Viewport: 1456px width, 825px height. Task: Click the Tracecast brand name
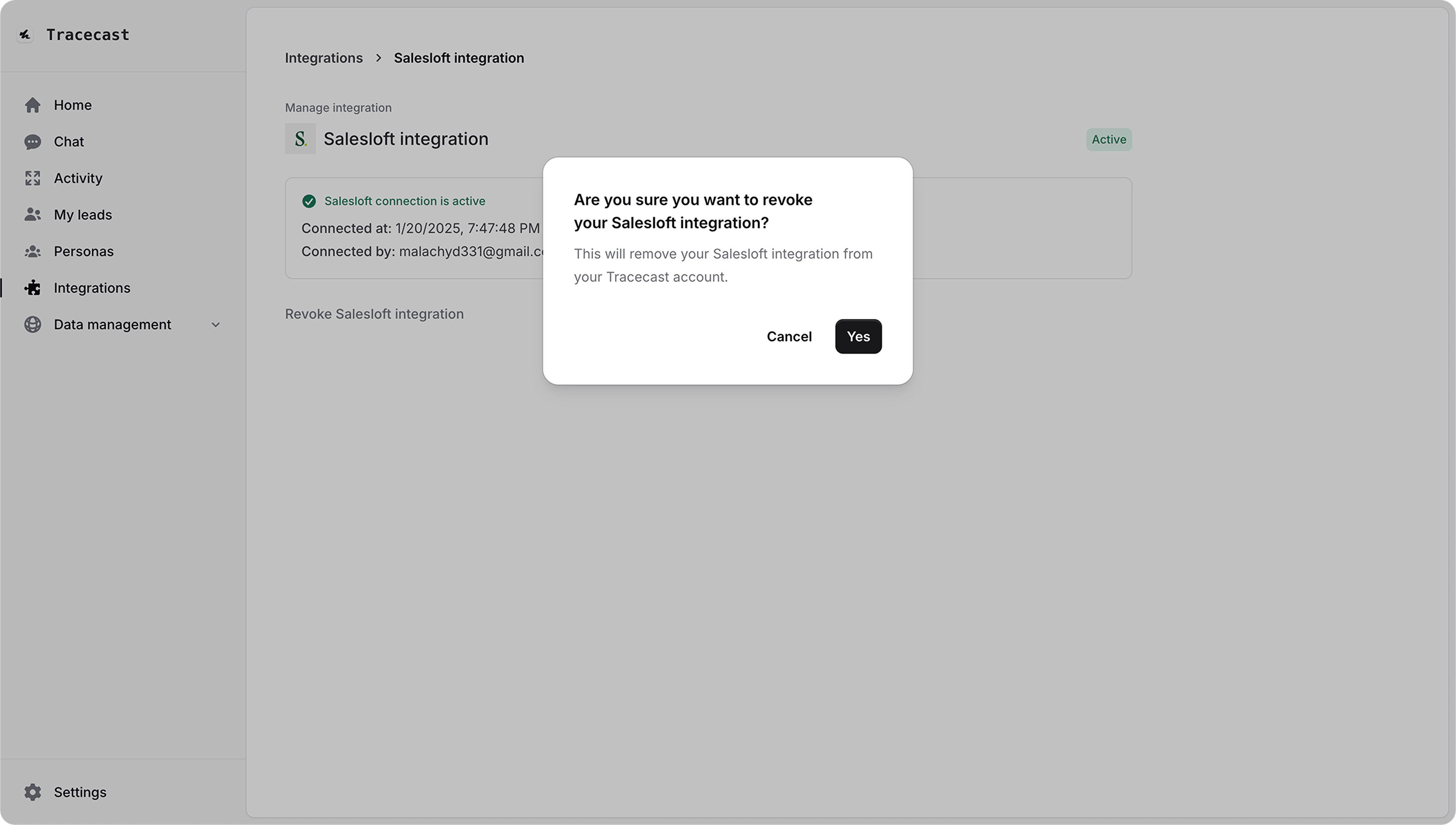(x=88, y=34)
